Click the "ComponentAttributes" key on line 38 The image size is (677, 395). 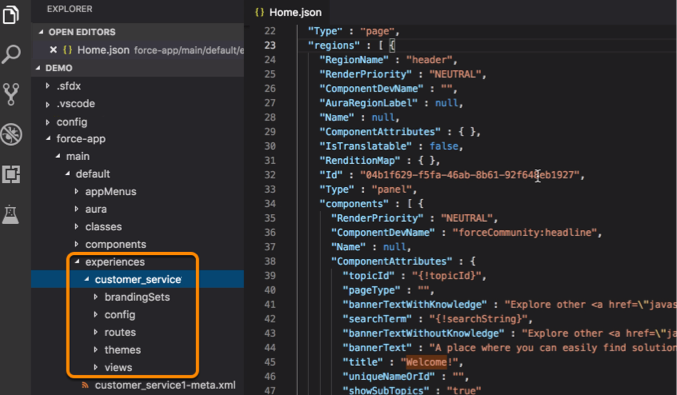click(392, 261)
